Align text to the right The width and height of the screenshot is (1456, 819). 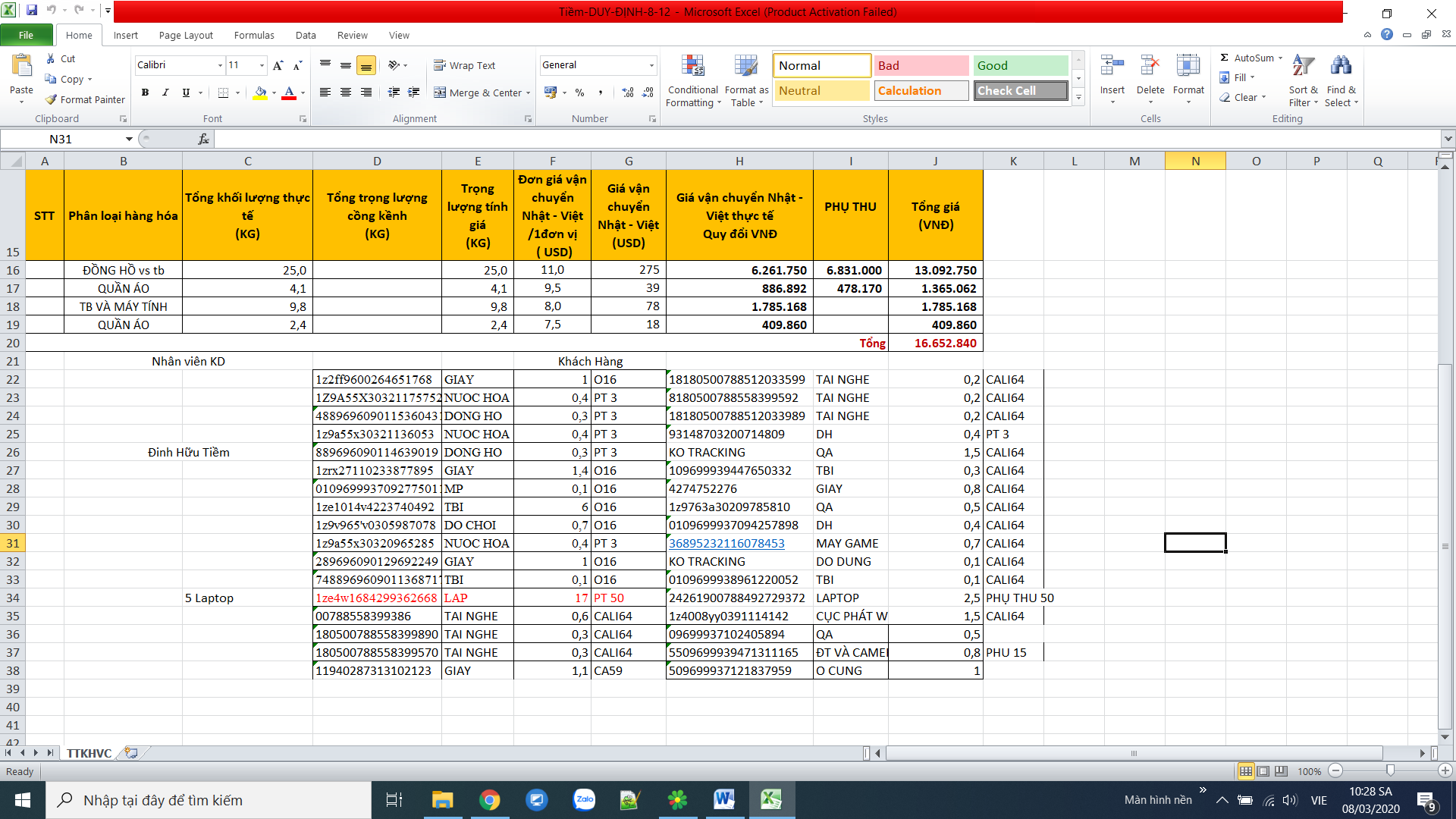click(x=366, y=93)
